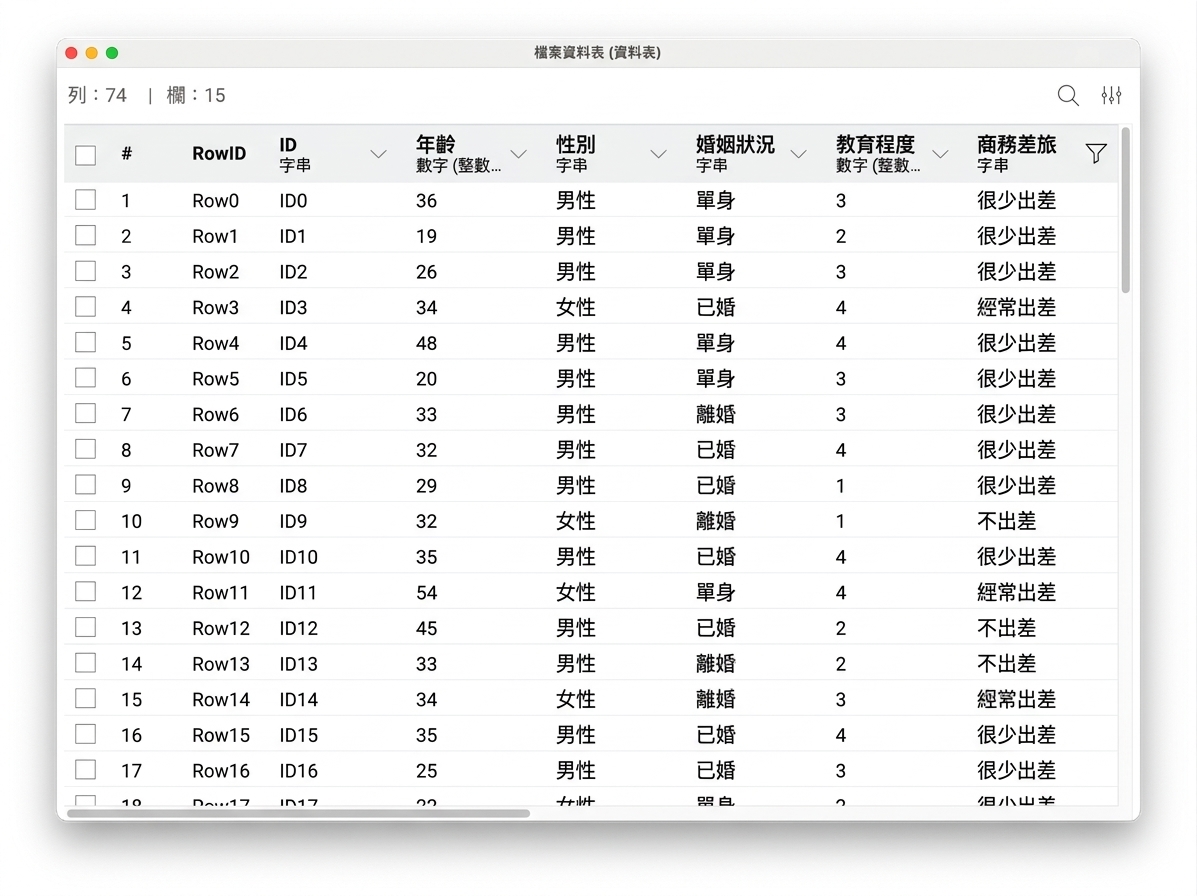Select the ID8 cell

[293, 485]
